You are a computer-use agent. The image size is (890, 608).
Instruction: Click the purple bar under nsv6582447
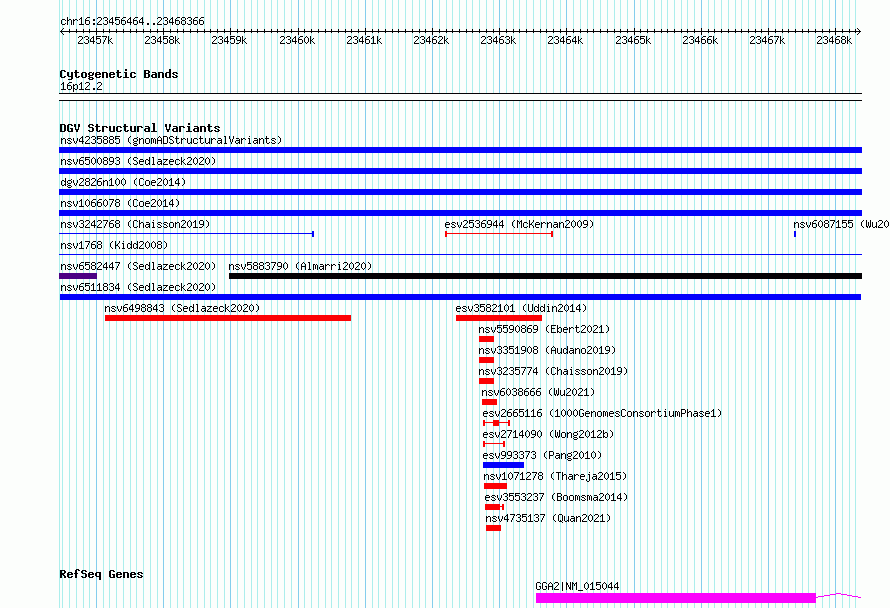[78, 276]
